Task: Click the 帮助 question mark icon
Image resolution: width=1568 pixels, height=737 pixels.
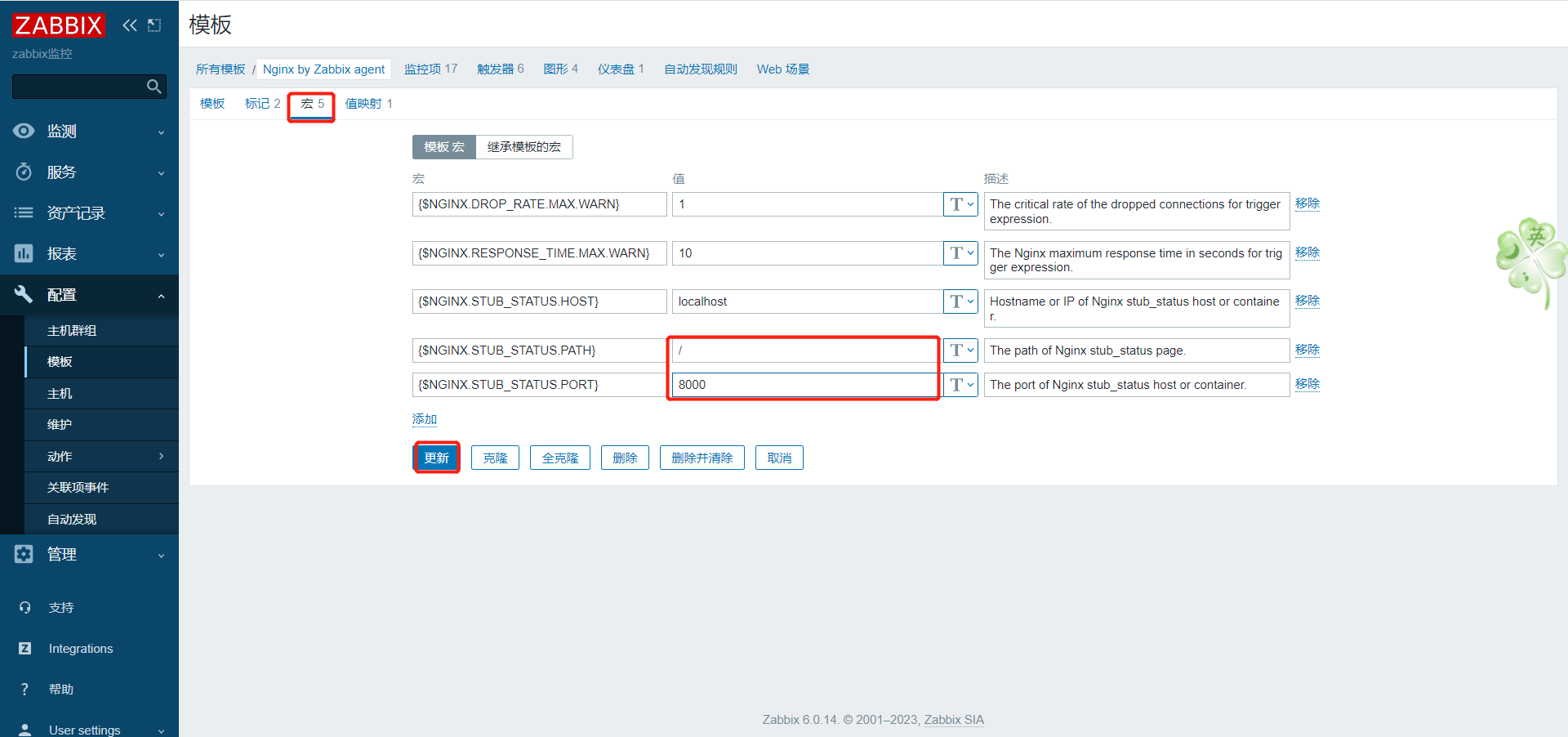Action: [x=24, y=689]
